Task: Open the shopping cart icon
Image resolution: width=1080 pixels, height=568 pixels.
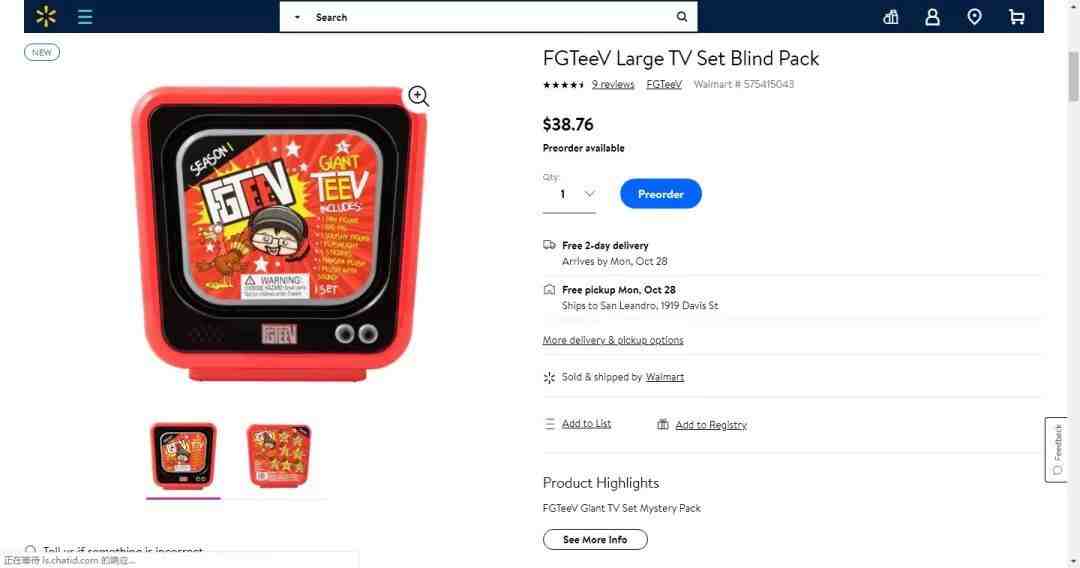Action: pos(1017,17)
